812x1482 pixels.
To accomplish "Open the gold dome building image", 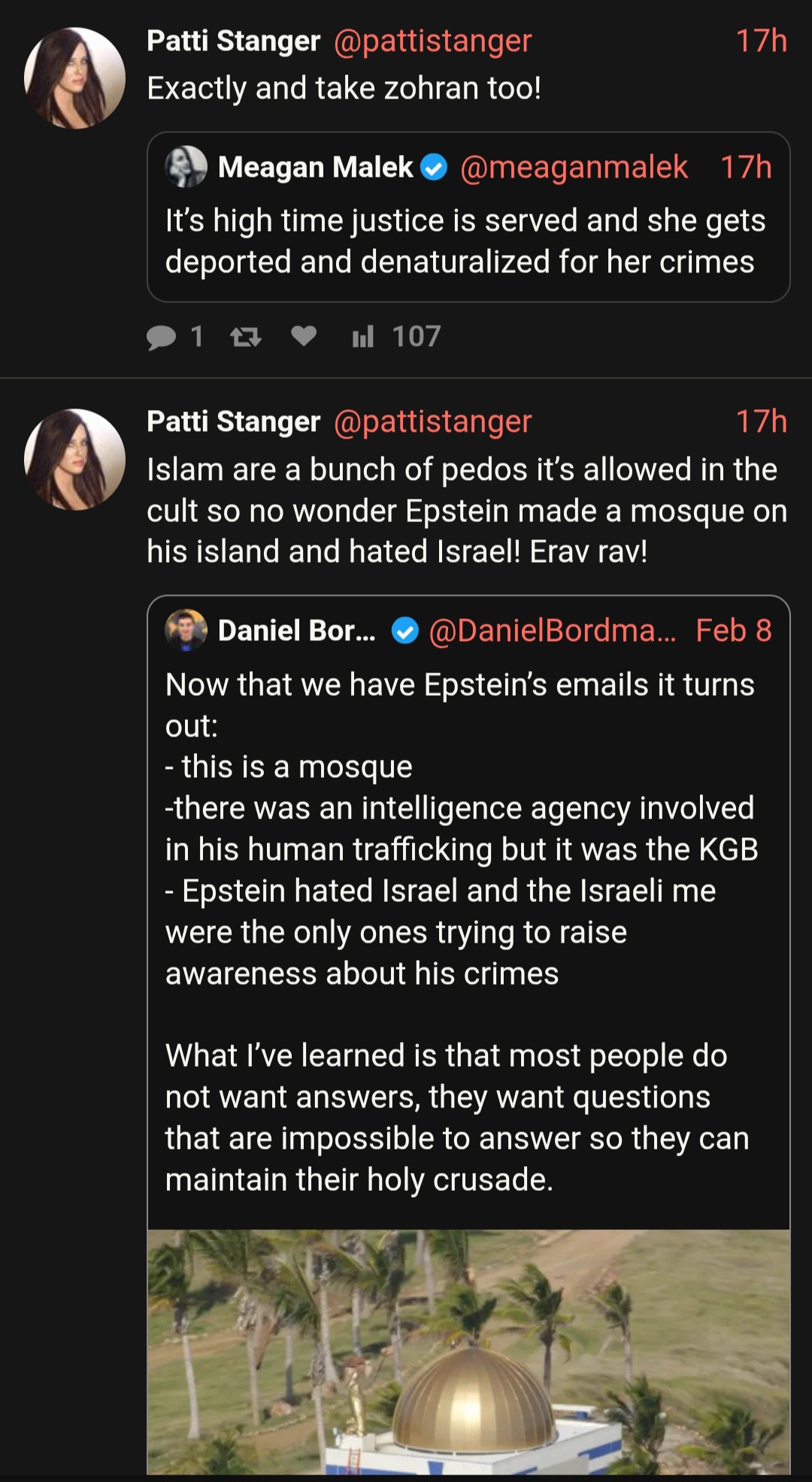I will click(468, 1352).
